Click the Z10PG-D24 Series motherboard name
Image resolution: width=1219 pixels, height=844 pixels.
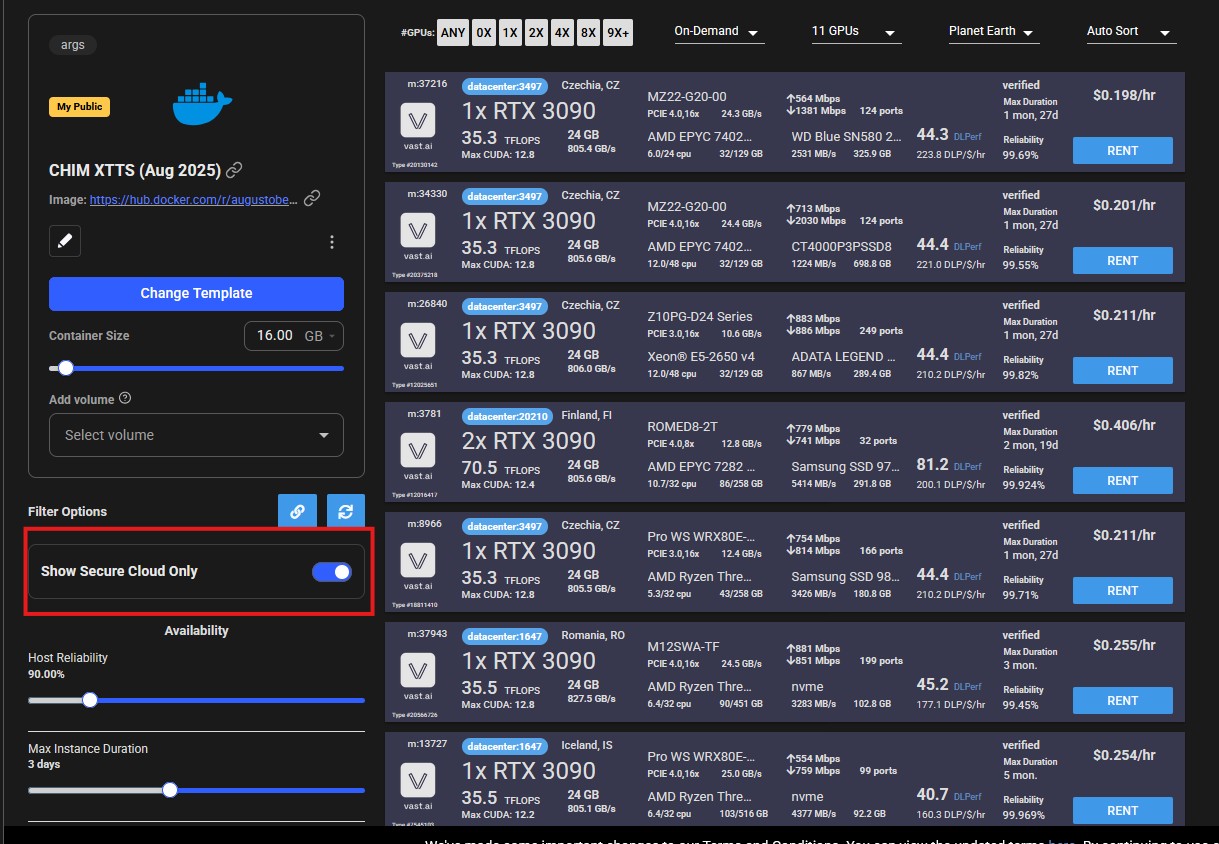pyautogui.click(x=700, y=316)
